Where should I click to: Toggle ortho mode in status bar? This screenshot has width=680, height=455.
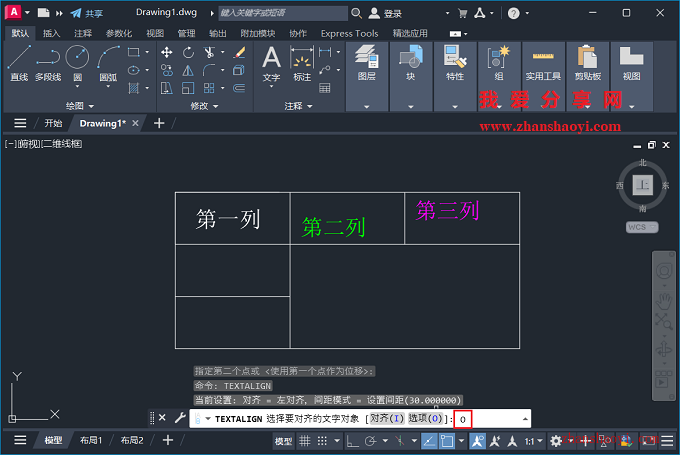(352, 441)
